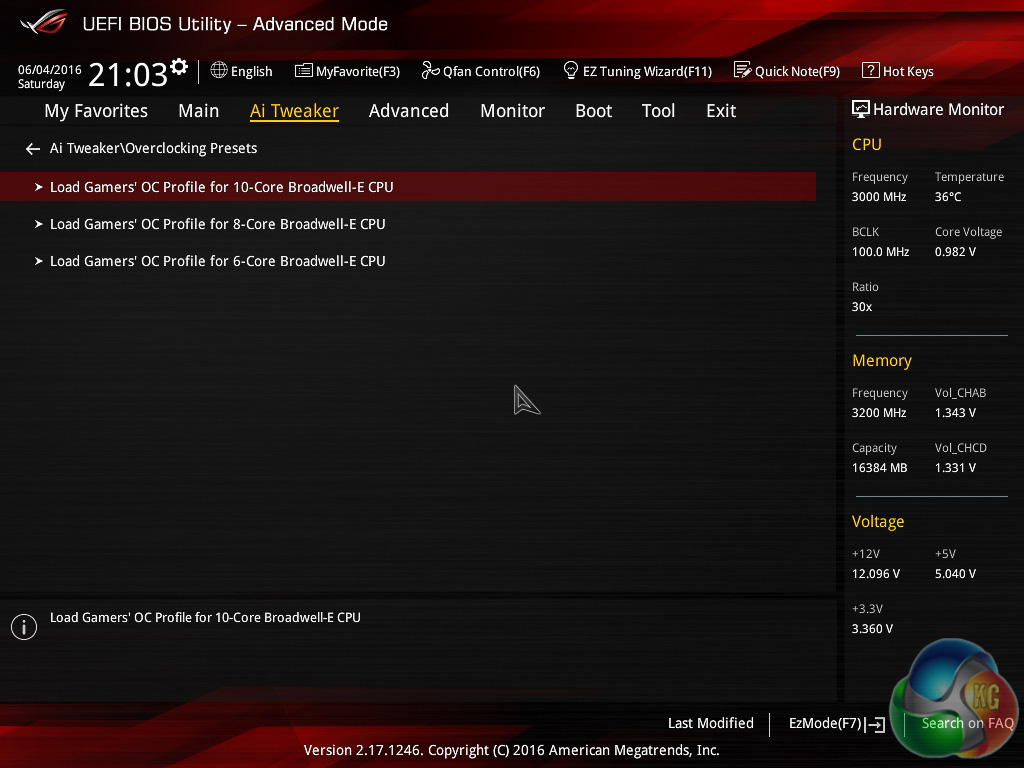Click the Voltage section heading
The image size is (1024, 768).
pyautogui.click(x=878, y=521)
